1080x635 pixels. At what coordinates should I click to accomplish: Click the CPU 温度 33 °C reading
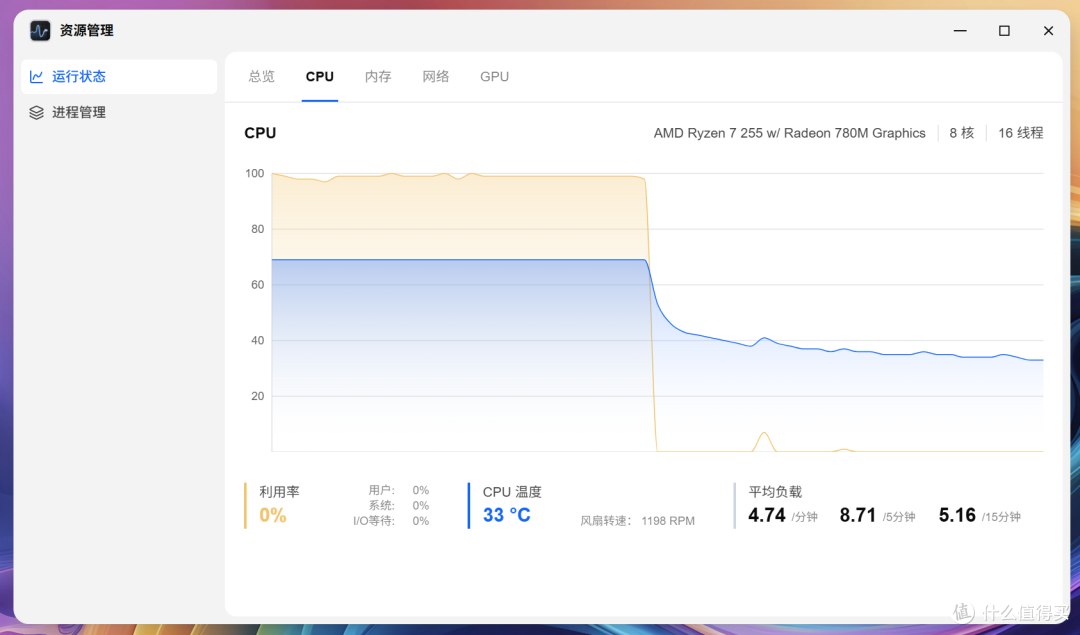click(x=507, y=515)
